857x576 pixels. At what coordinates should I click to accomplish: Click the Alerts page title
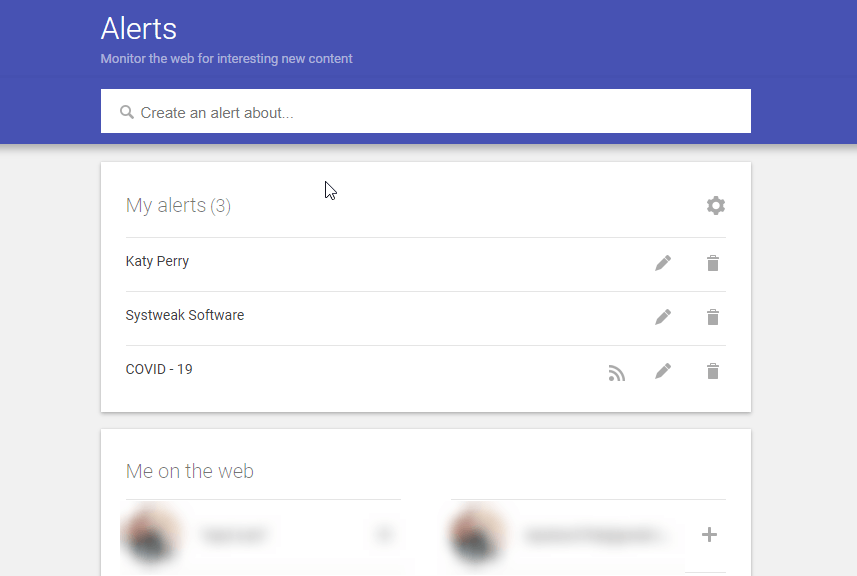coord(139,28)
